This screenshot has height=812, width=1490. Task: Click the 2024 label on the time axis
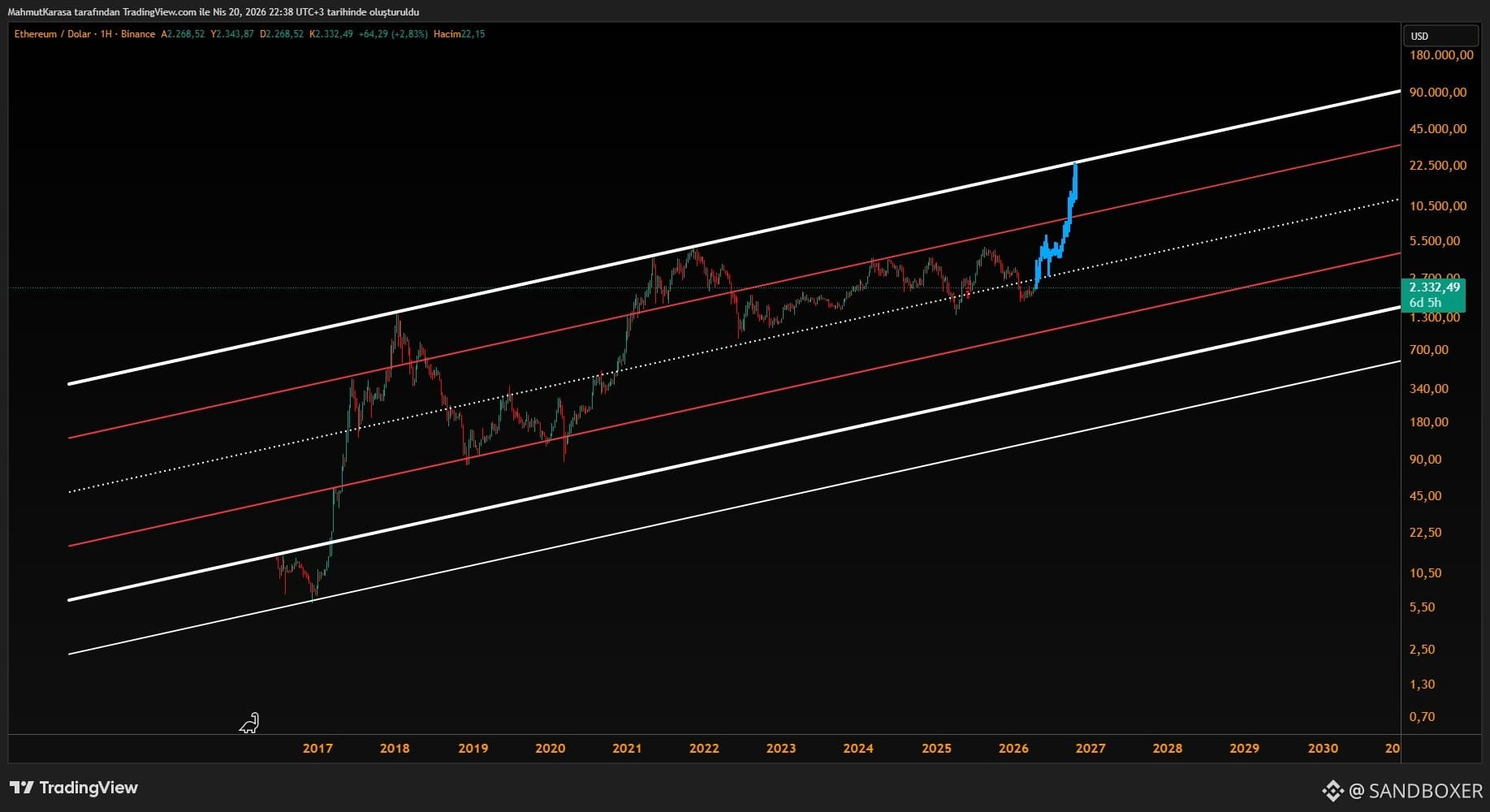[x=858, y=748]
